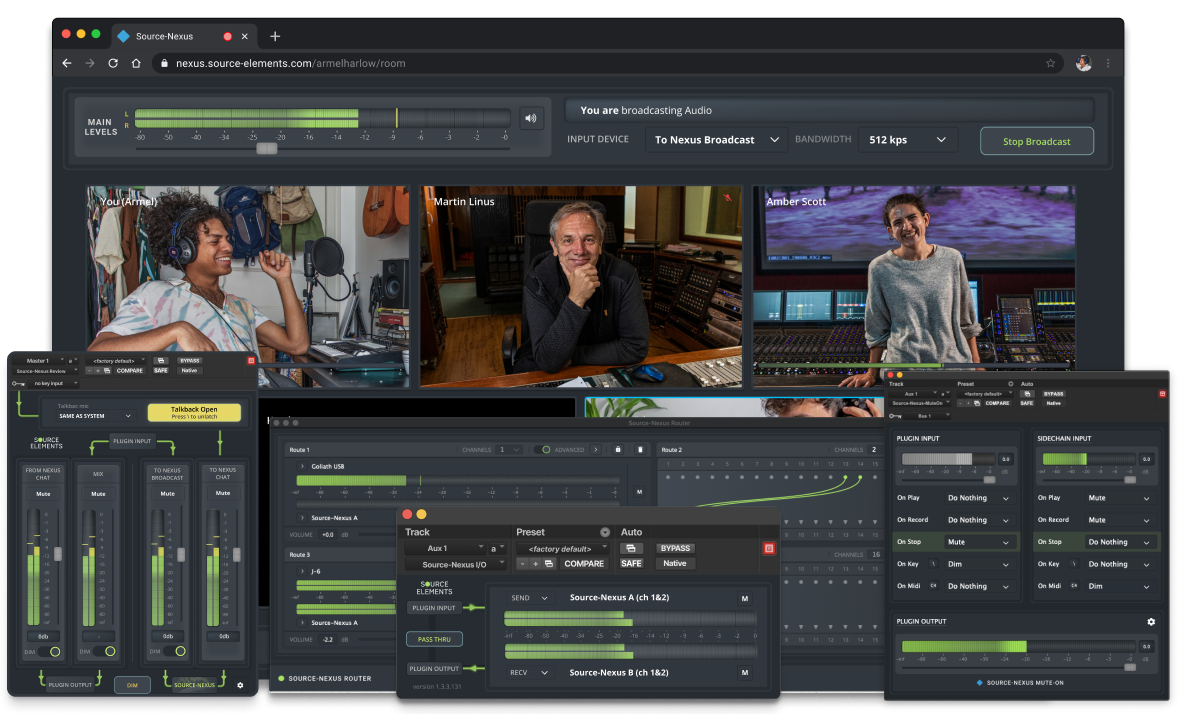This screenshot has height=714, width=1181.
Task: Click COMPARE in Source-Nexus I/O plugin
Action: point(584,563)
